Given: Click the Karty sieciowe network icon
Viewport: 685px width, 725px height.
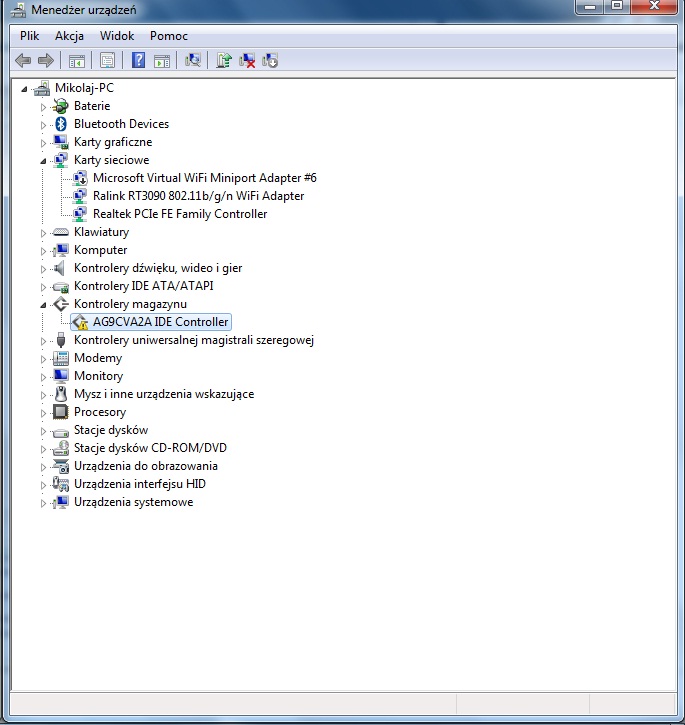Looking at the screenshot, I should [x=61, y=160].
